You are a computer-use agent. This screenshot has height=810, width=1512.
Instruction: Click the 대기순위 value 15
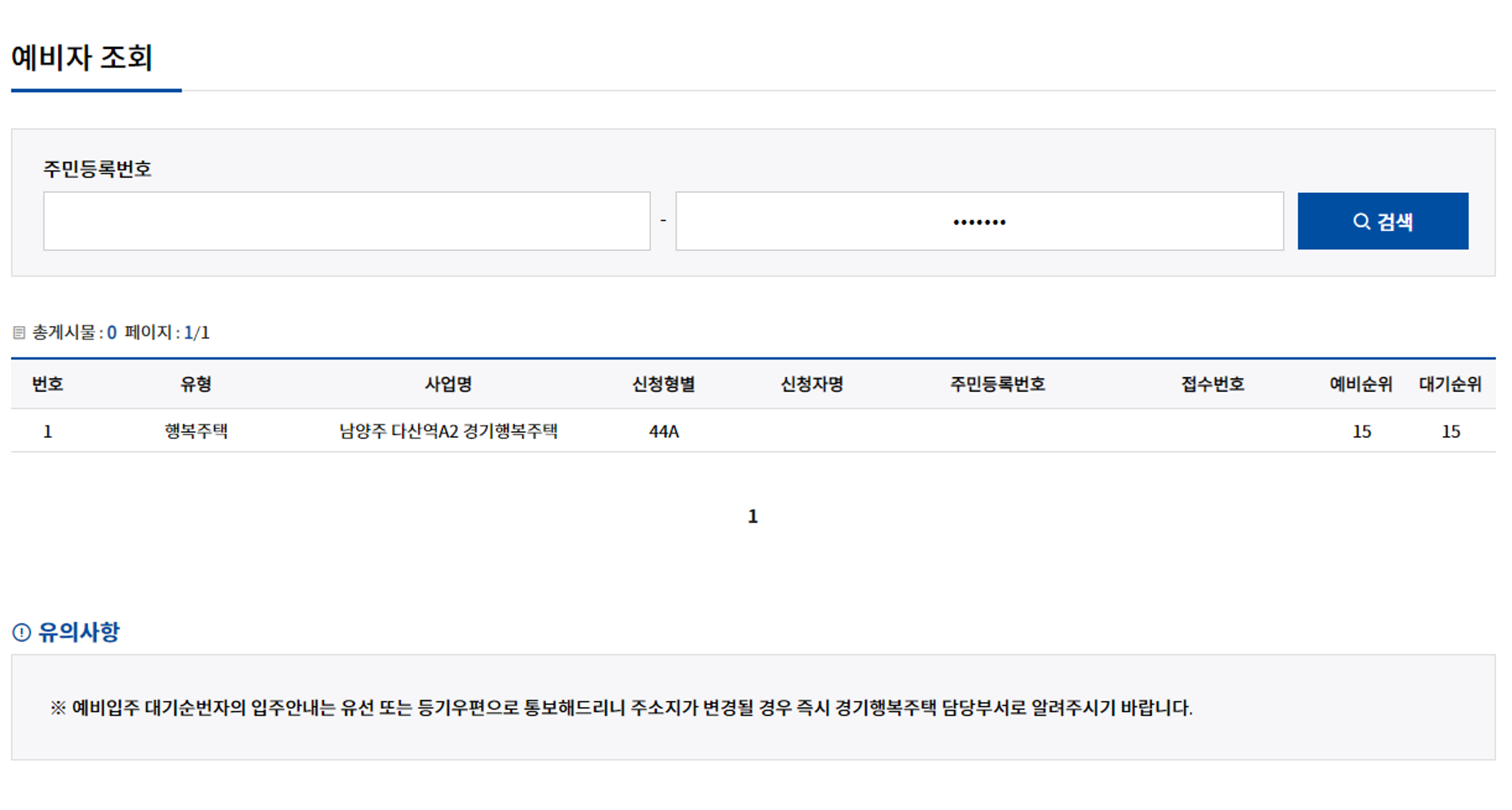pos(1451,431)
